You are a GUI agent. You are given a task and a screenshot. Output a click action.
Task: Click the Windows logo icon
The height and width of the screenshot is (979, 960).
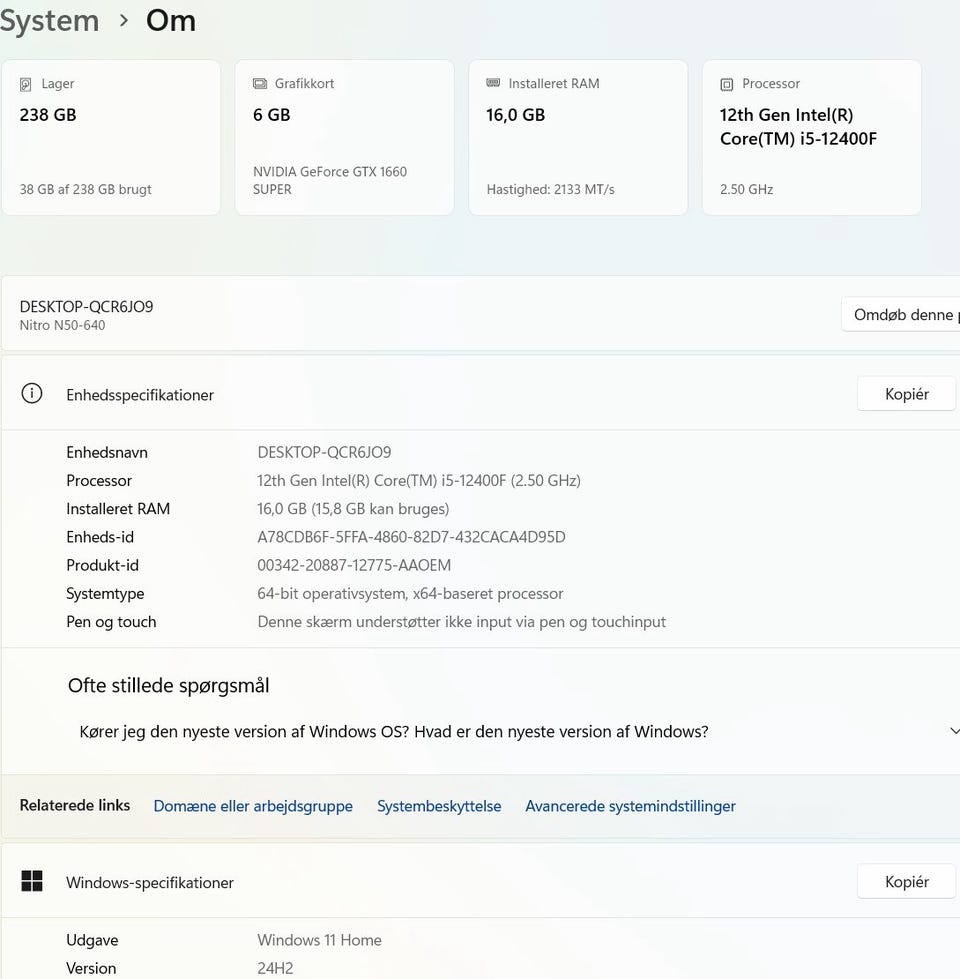(32, 881)
